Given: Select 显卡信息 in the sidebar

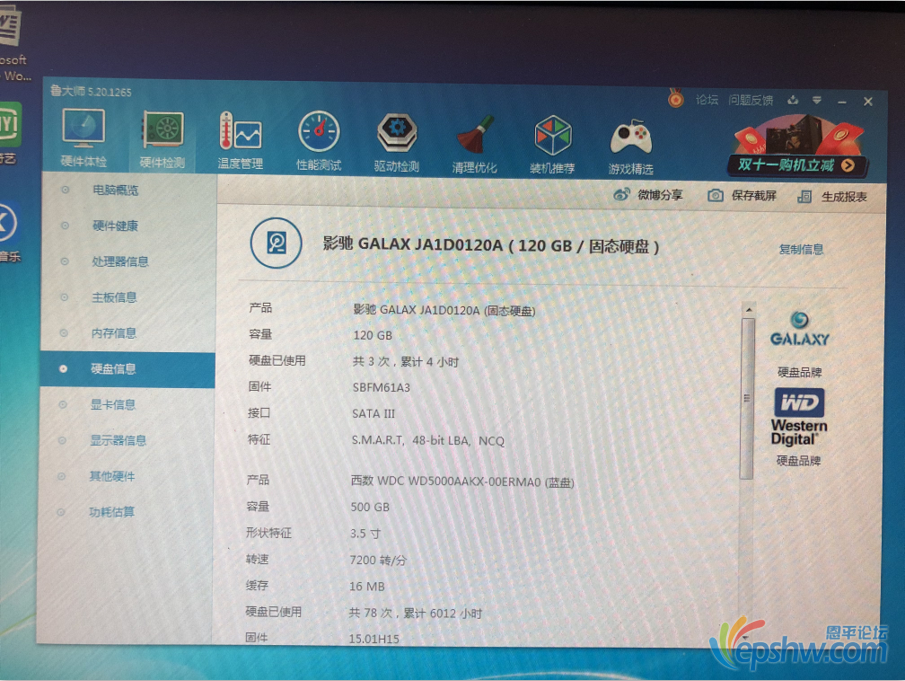Looking at the screenshot, I should (113, 405).
